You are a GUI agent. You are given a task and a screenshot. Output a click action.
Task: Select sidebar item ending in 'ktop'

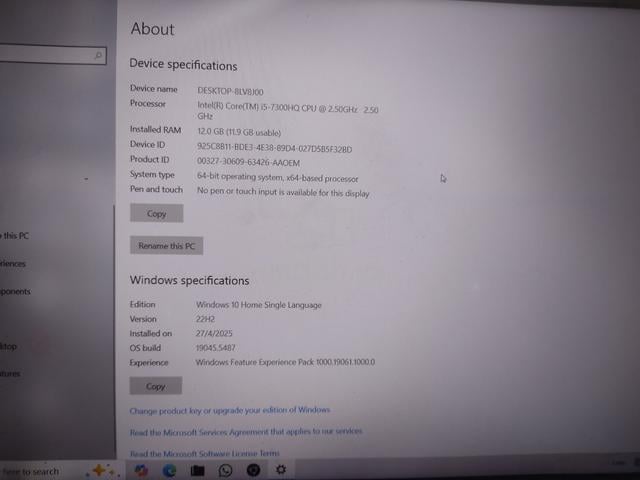point(9,347)
